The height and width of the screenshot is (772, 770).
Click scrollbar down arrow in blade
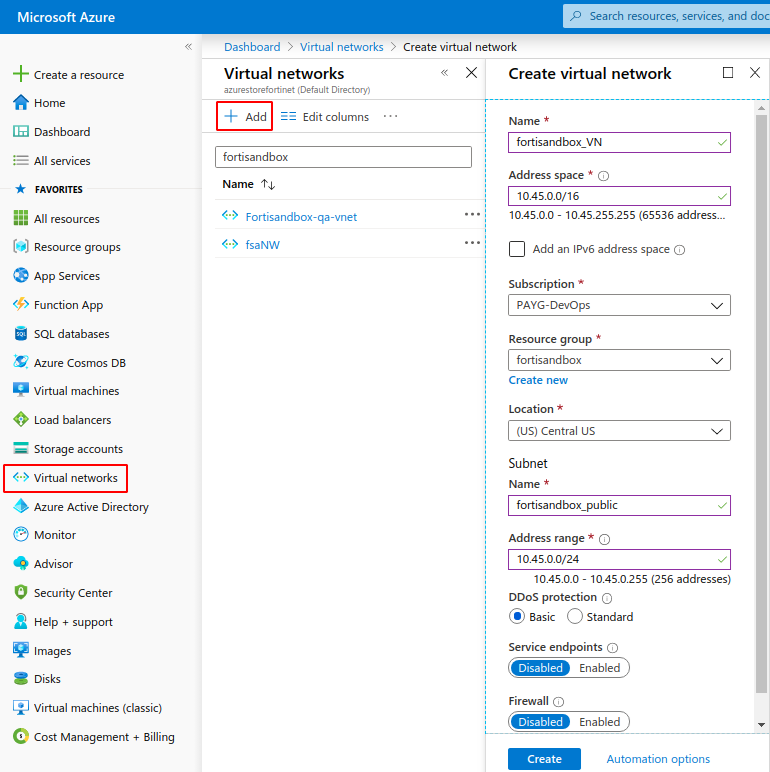[761, 725]
